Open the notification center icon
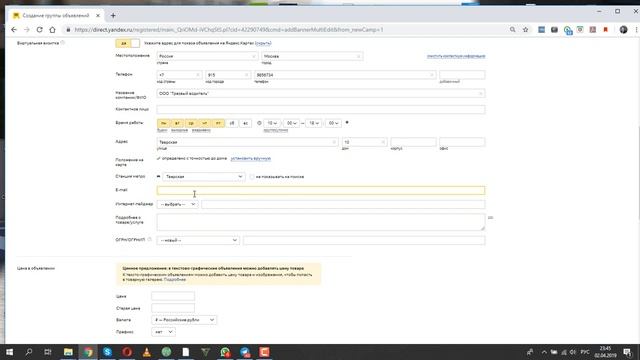This screenshot has width=640, height=360. click(627, 352)
